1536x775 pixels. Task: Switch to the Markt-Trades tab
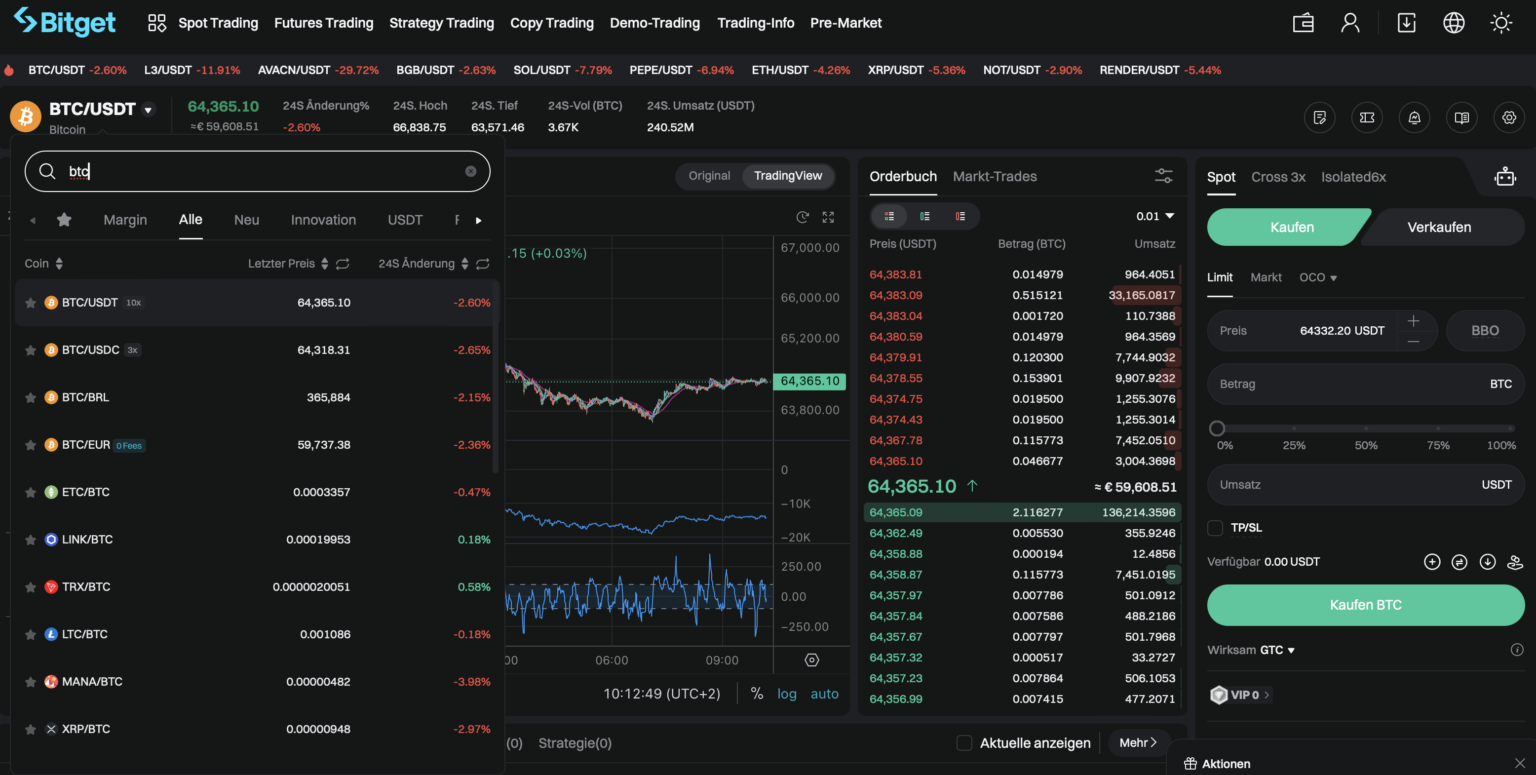coord(994,176)
